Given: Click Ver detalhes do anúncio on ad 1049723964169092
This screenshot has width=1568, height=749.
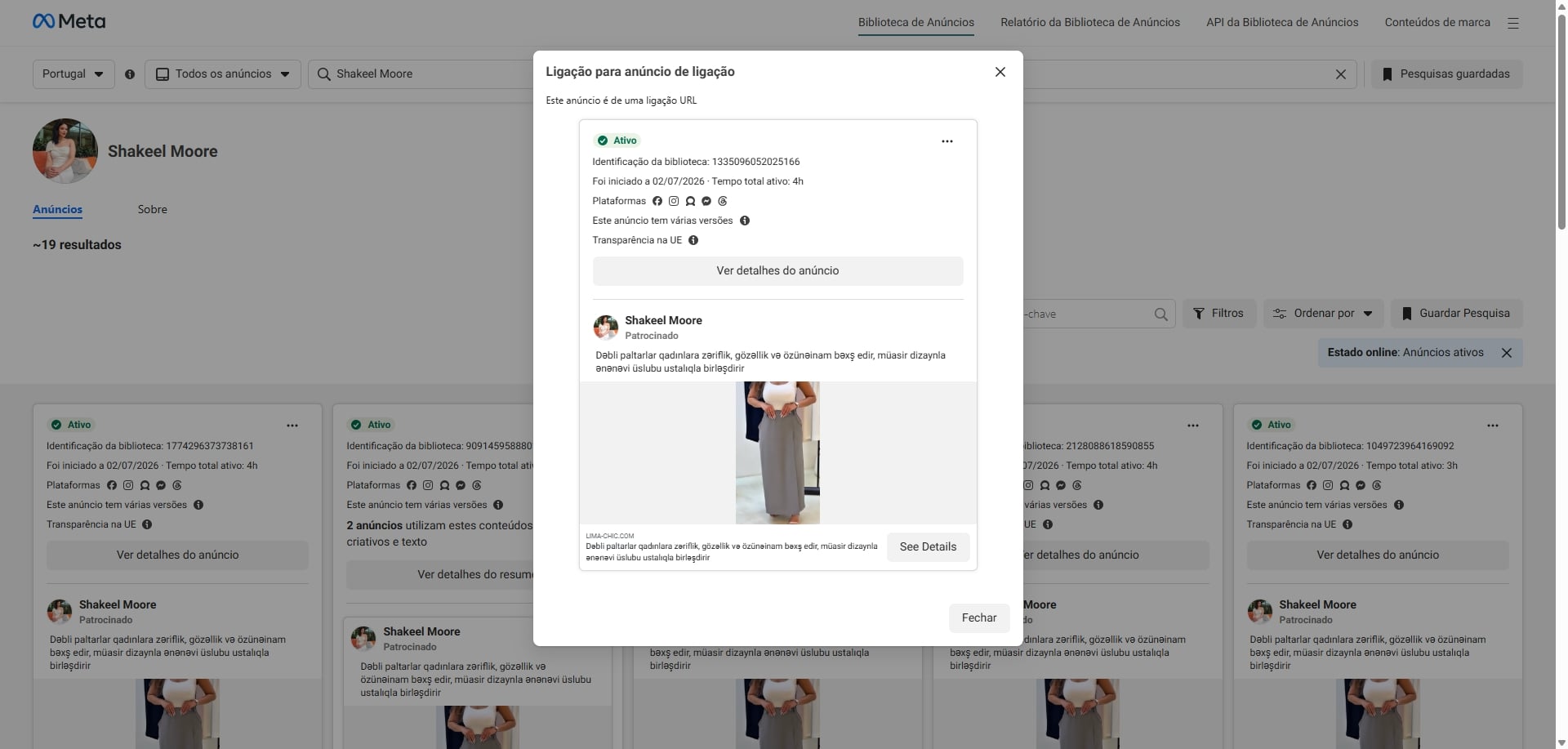Looking at the screenshot, I should 1378,555.
